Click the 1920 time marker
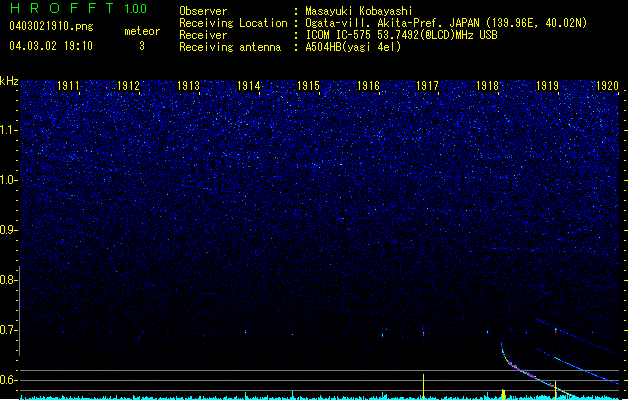 (x=607, y=86)
